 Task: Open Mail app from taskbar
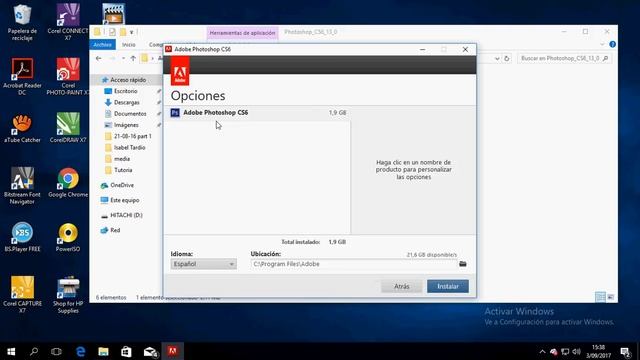(150, 351)
